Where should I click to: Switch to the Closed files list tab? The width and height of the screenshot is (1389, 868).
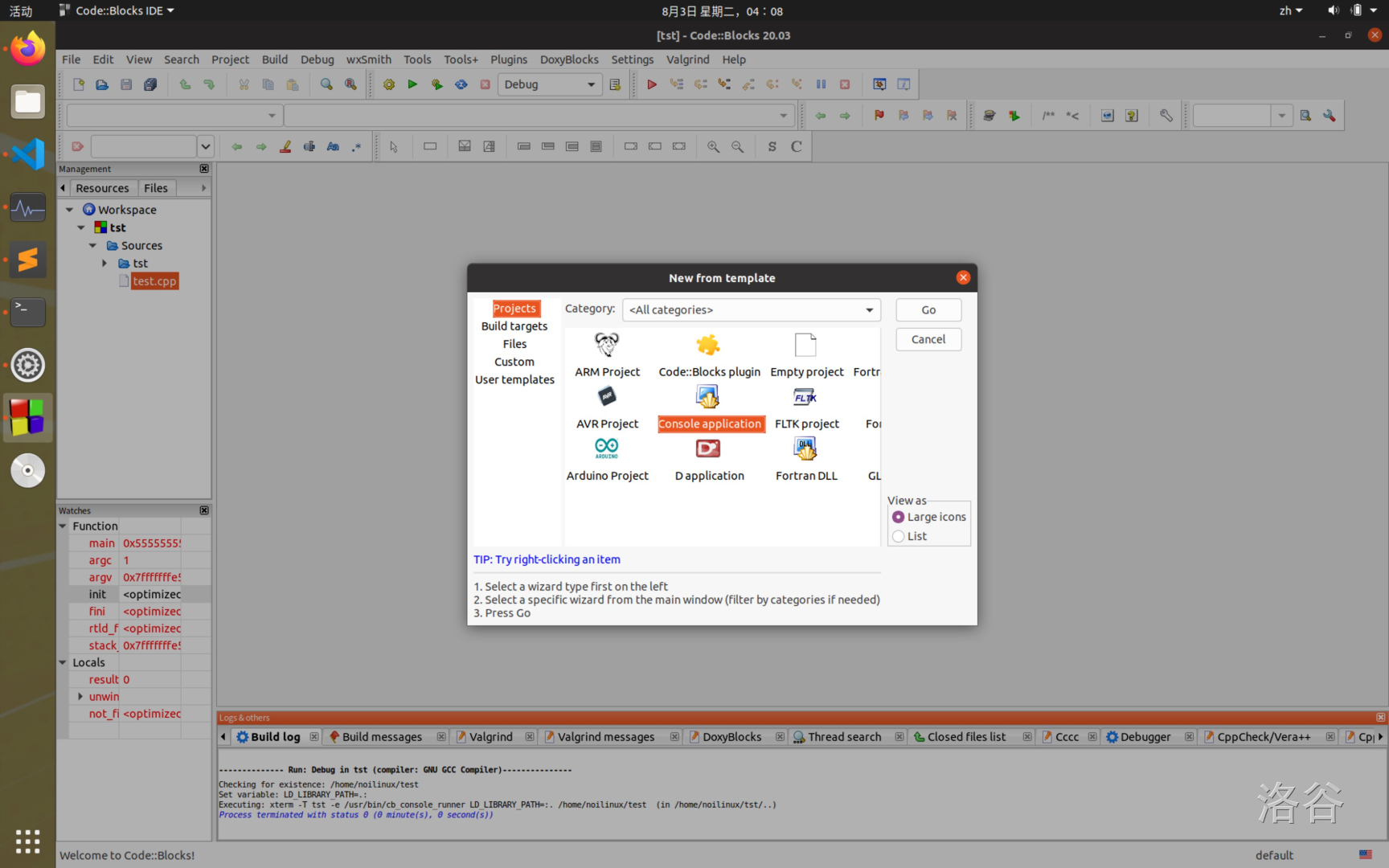[966, 737]
